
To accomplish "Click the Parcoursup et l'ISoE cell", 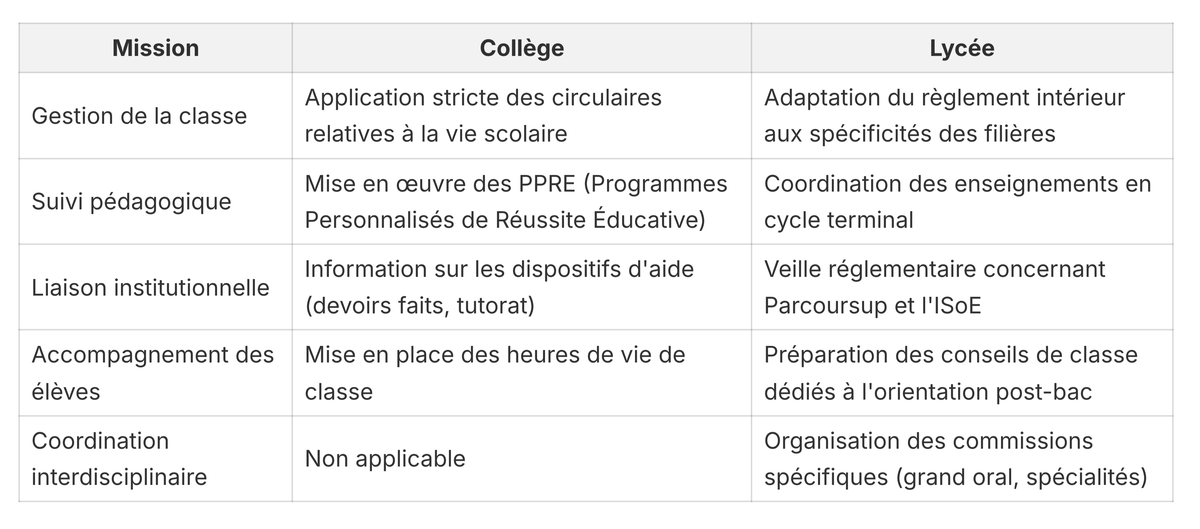I will [872, 306].
